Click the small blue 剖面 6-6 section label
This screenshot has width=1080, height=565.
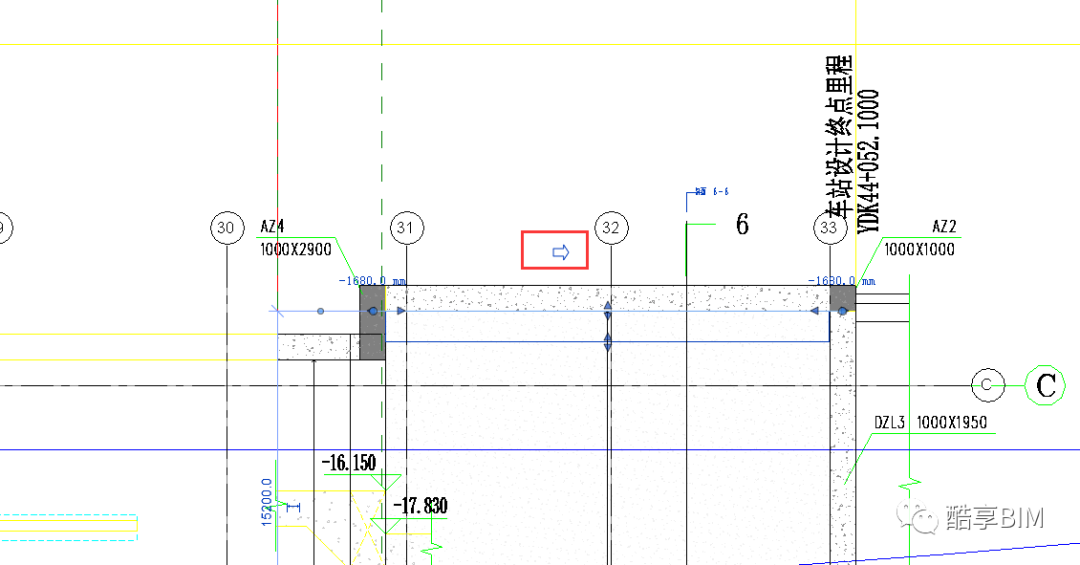tap(712, 192)
